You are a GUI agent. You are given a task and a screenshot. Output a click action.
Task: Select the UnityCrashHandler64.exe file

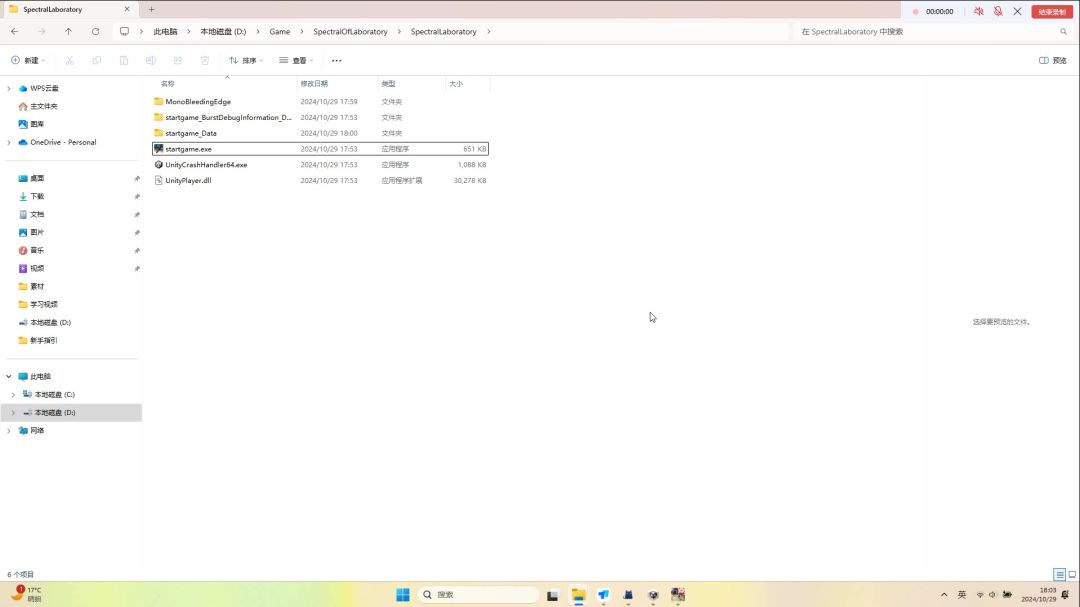click(206, 165)
